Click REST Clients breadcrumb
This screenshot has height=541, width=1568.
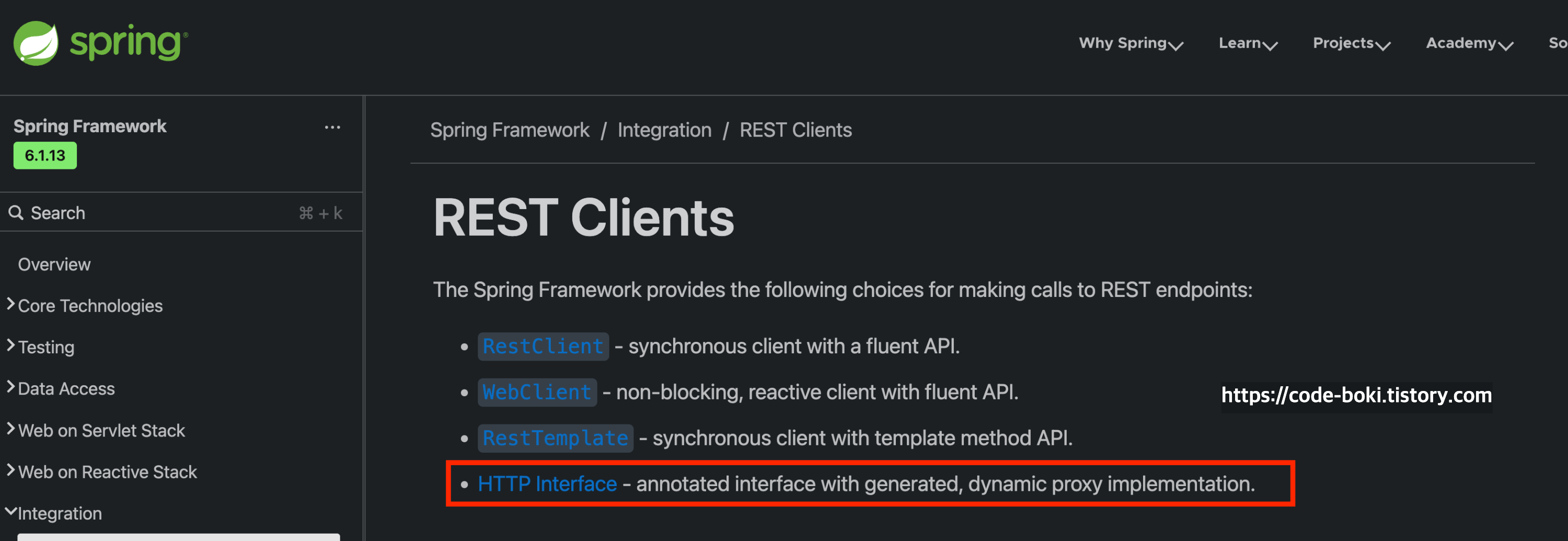point(795,130)
